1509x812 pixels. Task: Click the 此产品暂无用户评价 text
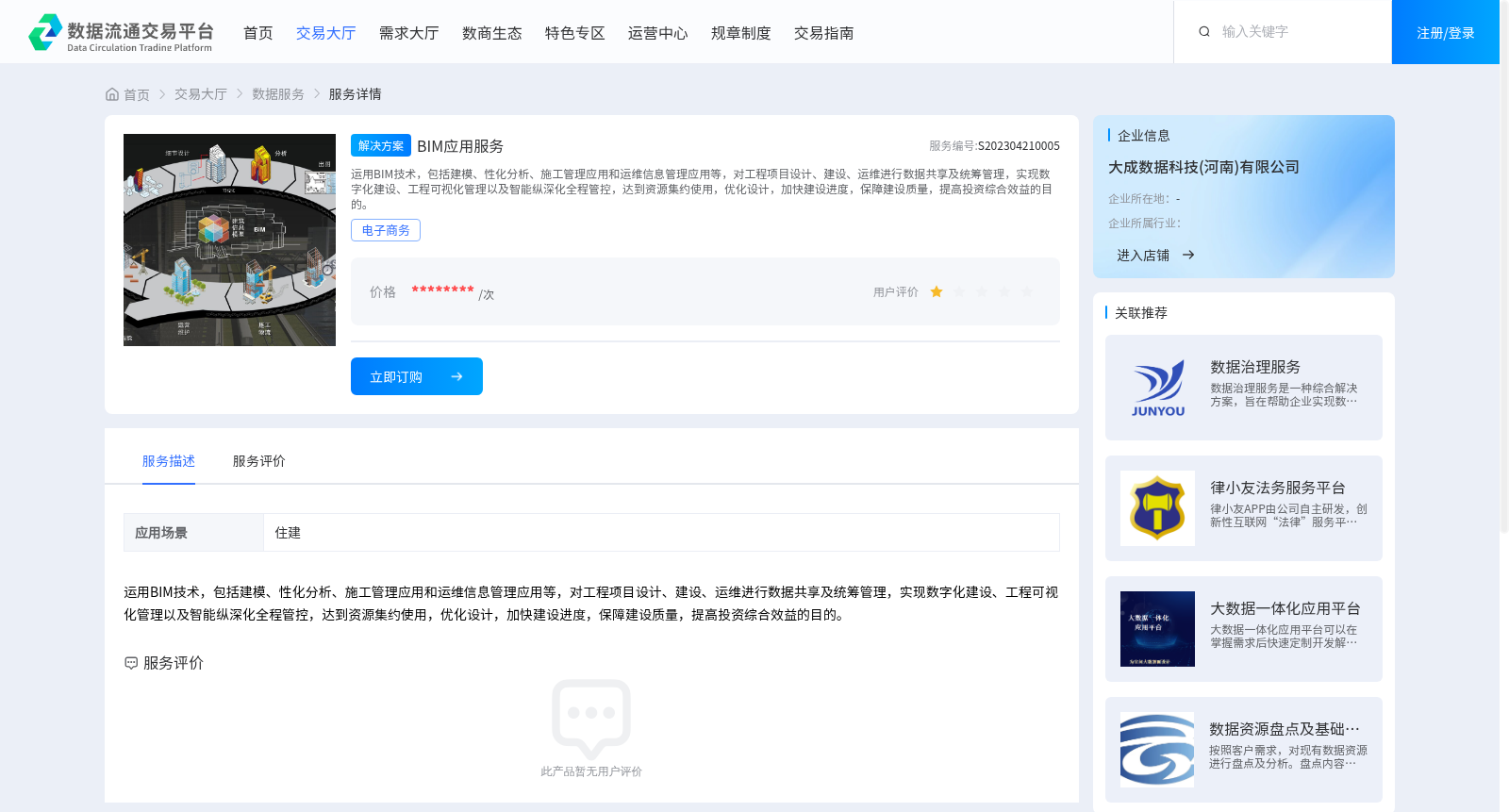click(x=591, y=771)
